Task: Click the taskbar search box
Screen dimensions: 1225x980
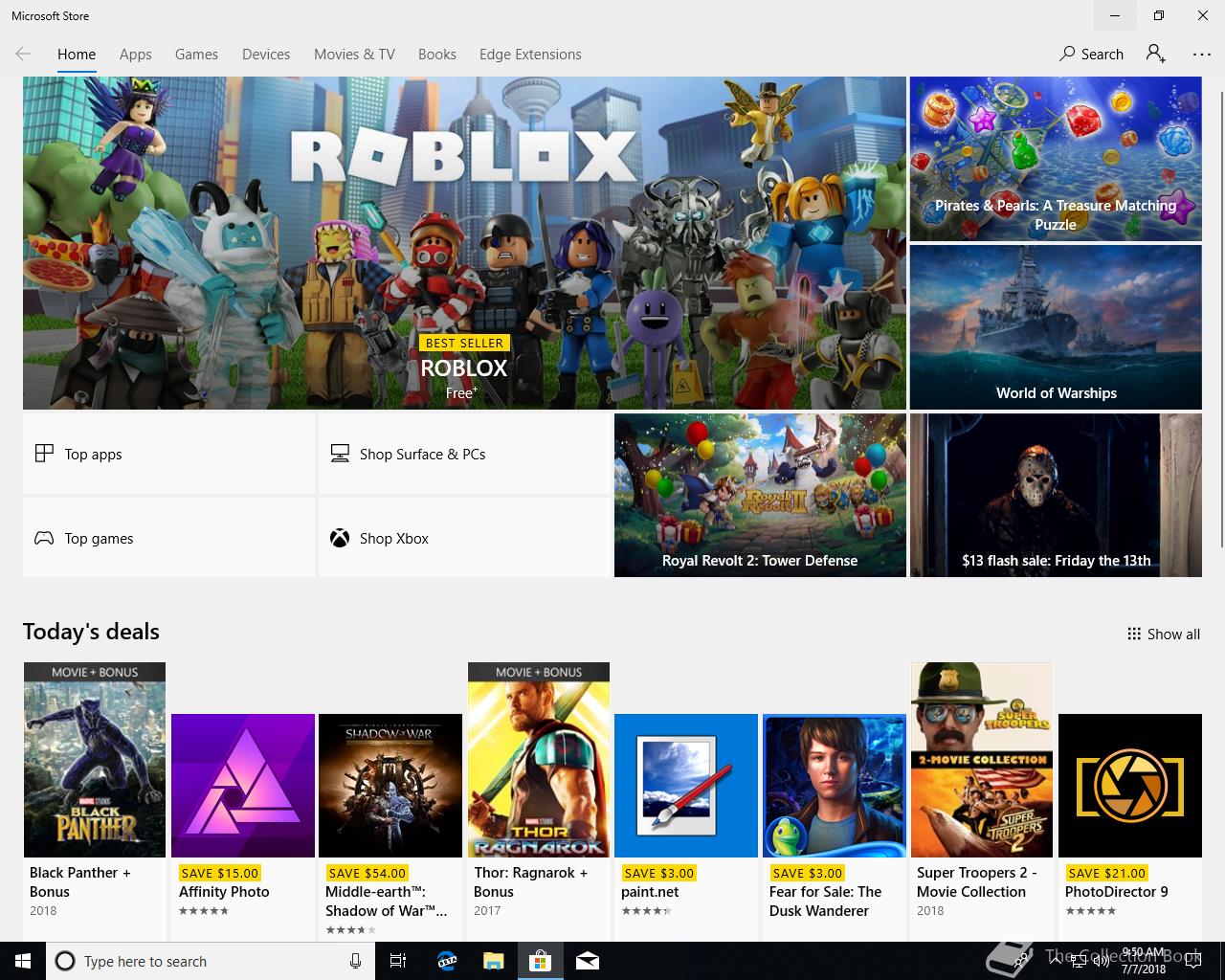Action: tap(209, 961)
